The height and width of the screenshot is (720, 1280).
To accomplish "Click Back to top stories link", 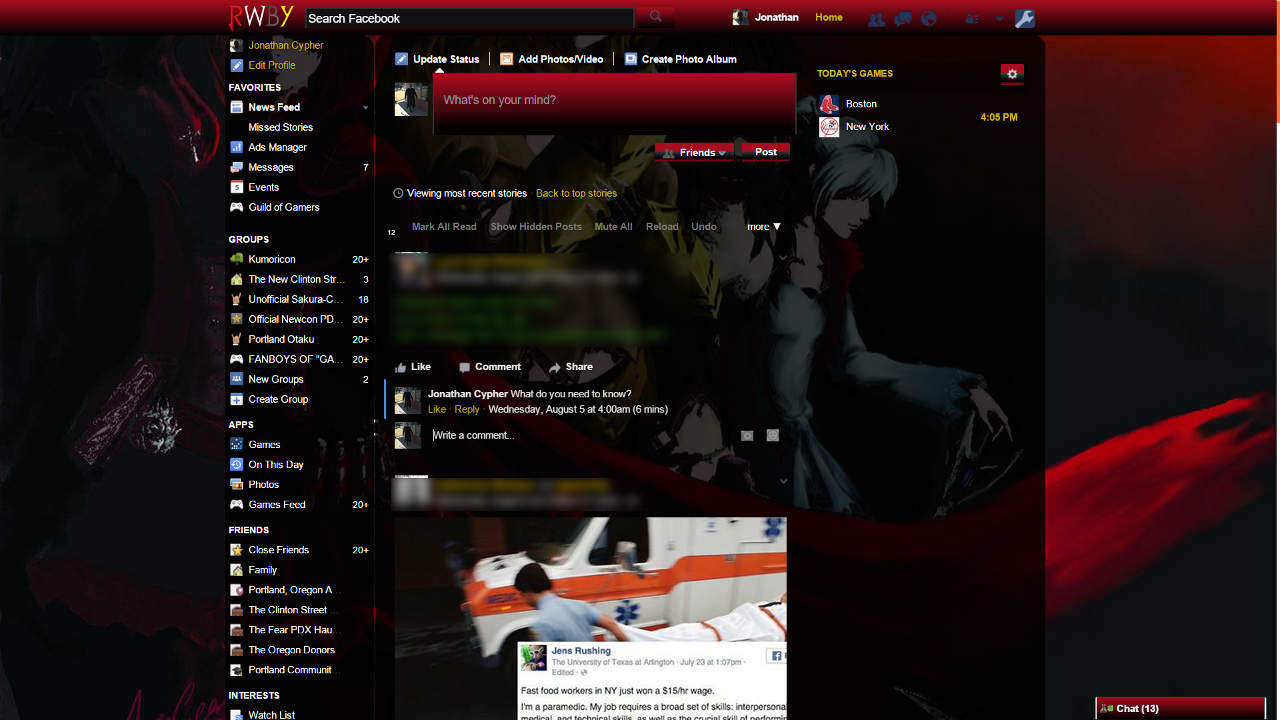I will point(576,193).
